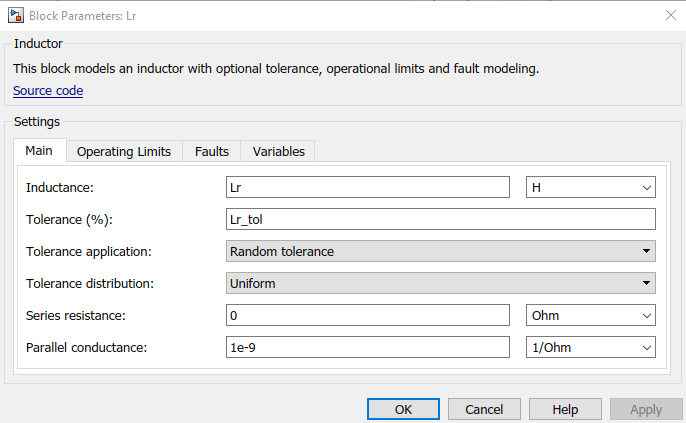
Task: Open the Series resistance Ohm unit dropdown
Action: [590, 315]
